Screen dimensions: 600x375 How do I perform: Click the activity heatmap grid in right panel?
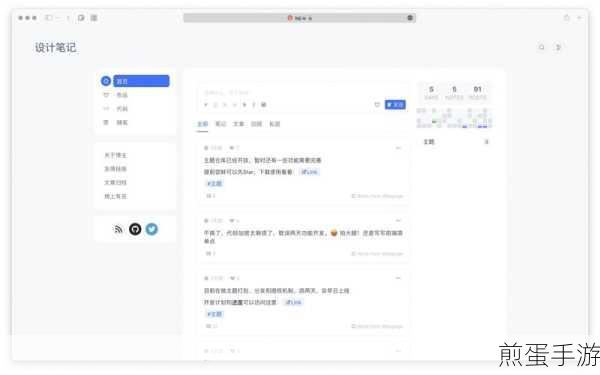tap(454, 118)
